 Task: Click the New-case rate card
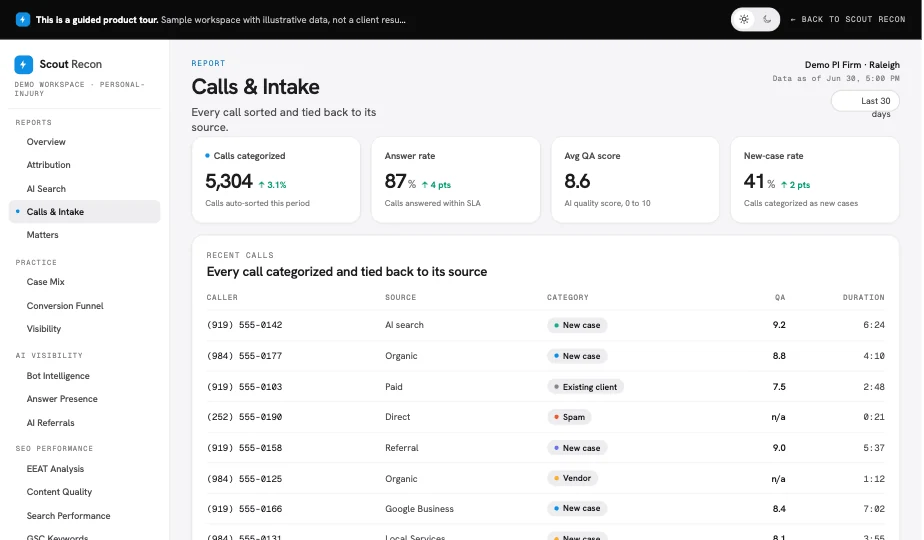pyautogui.click(x=815, y=180)
